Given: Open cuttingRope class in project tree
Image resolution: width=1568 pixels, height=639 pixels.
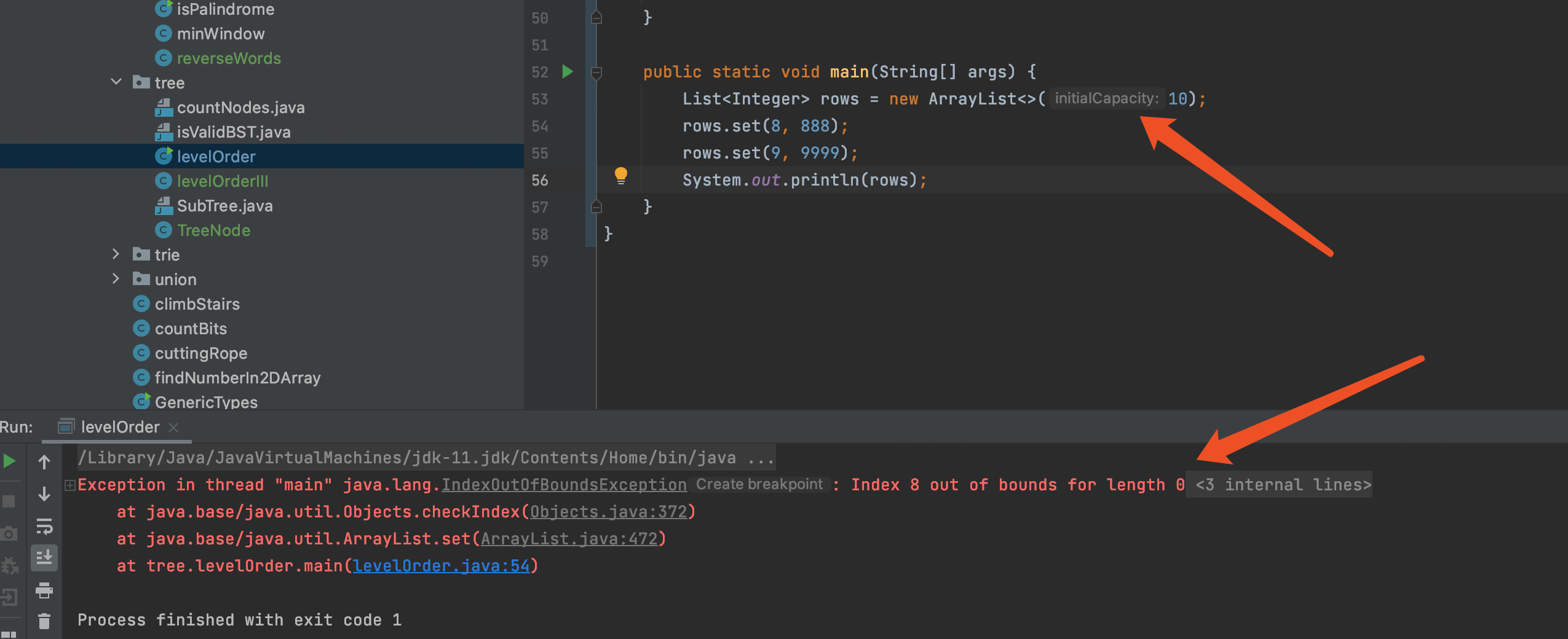Looking at the screenshot, I should coord(201,353).
